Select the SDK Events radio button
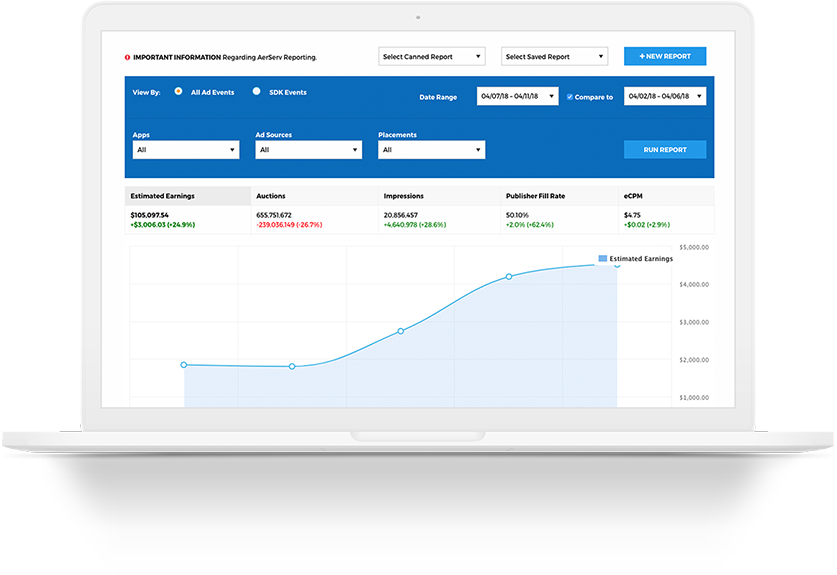This screenshot has width=837, height=575. pos(257,91)
